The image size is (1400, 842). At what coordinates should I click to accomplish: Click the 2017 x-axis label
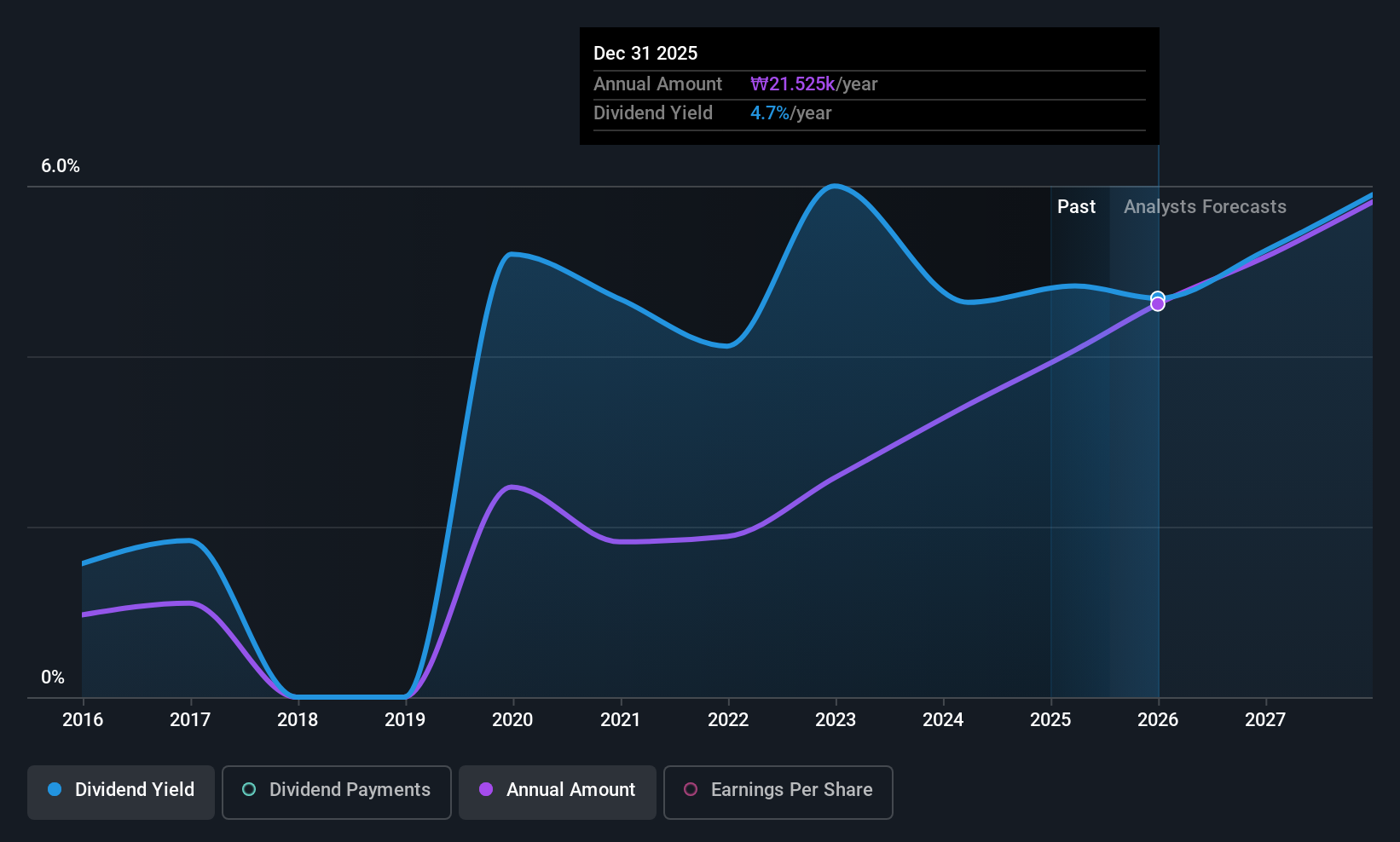click(x=190, y=720)
